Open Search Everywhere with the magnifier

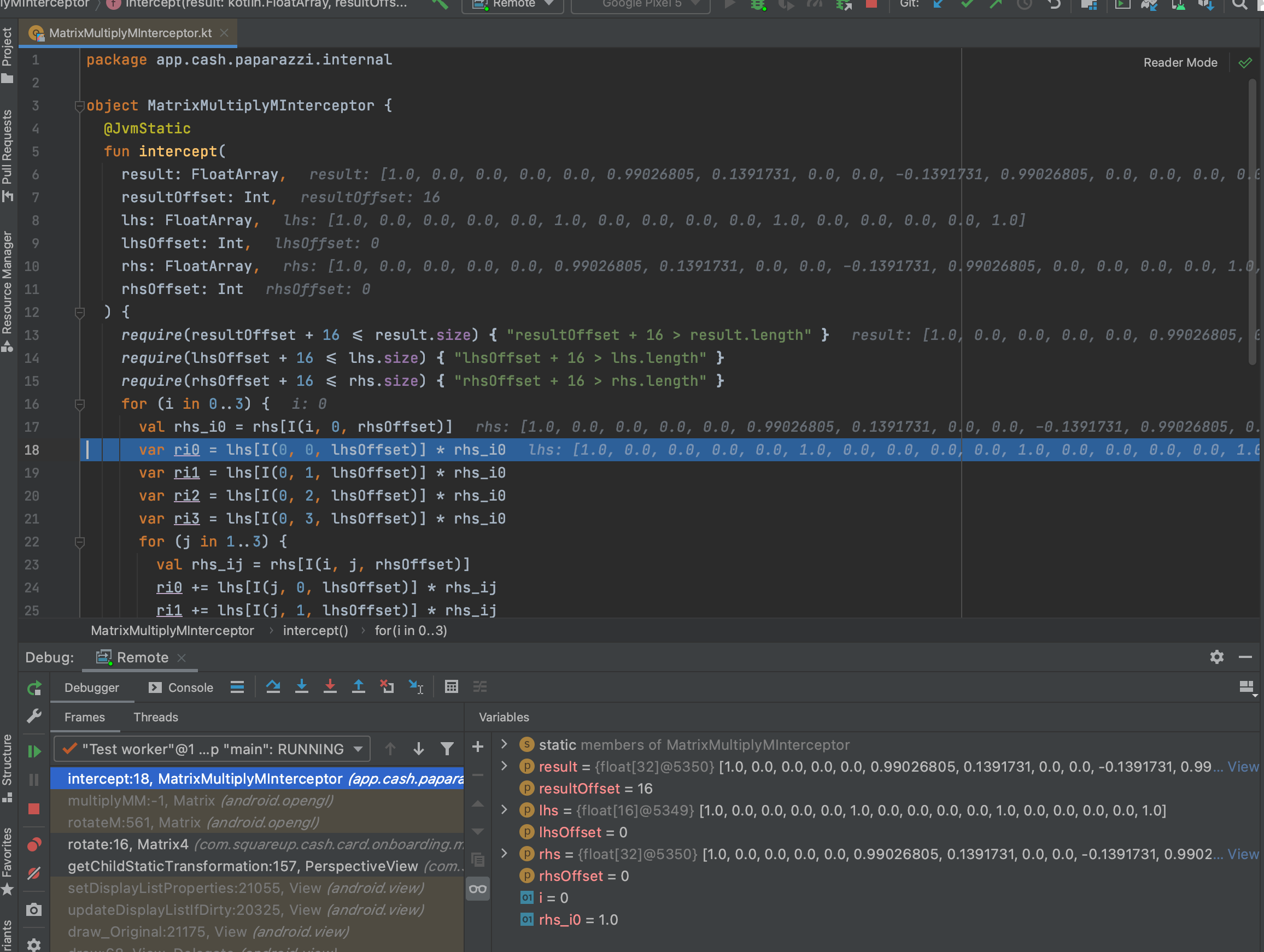[x=1239, y=4]
